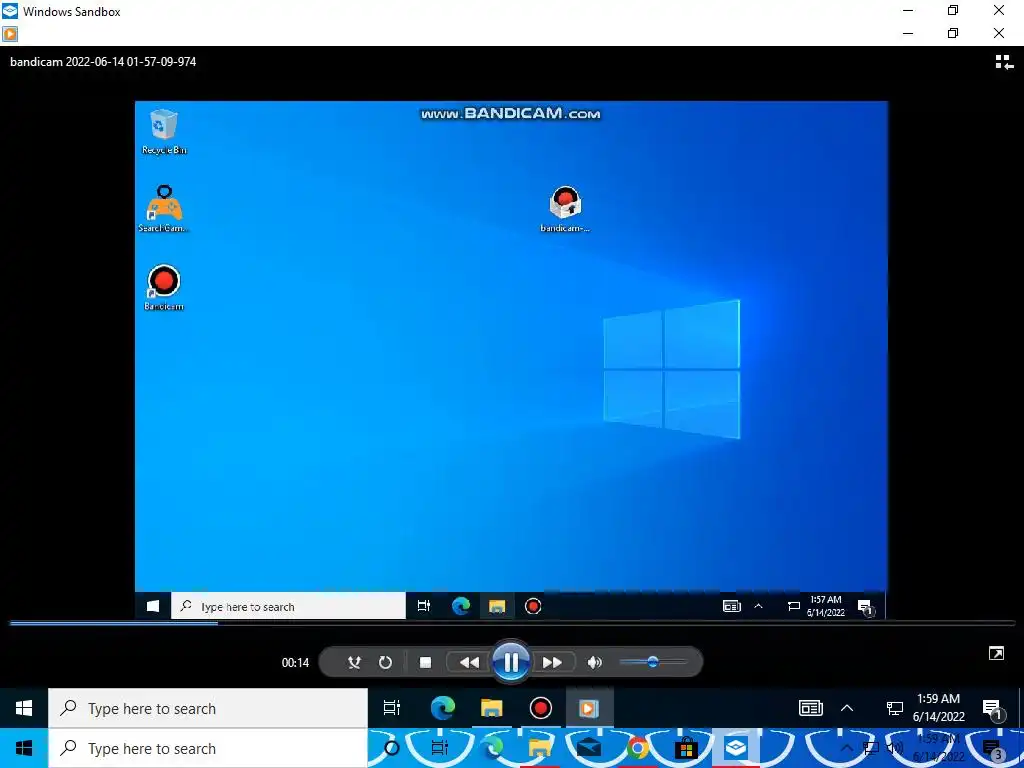The width and height of the screenshot is (1024, 768).
Task: Click the video title bandicam 2022-06-14 01-57-09-974
Action: point(103,62)
